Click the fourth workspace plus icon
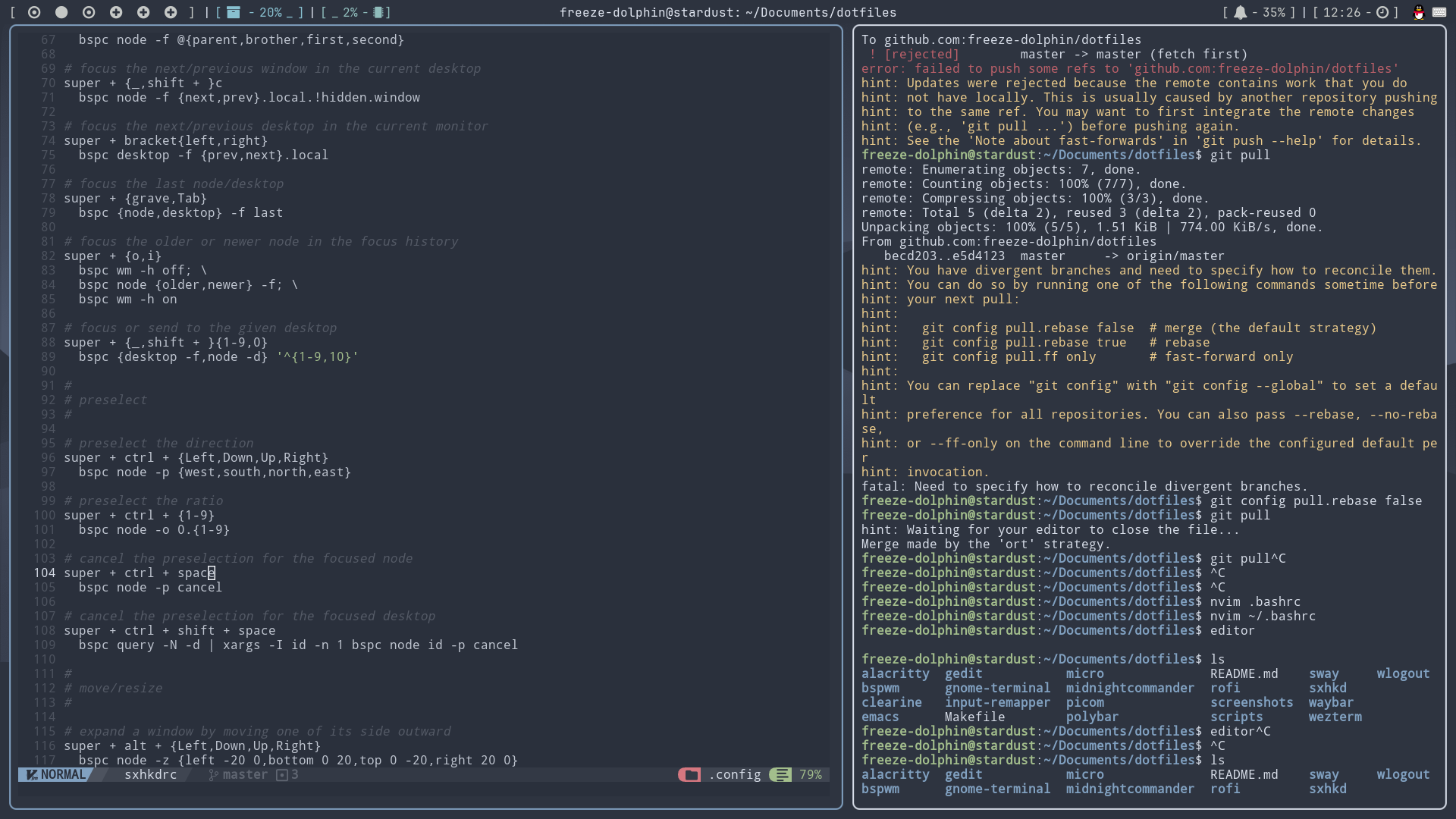Viewport: 1456px width, 819px height. (116, 12)
